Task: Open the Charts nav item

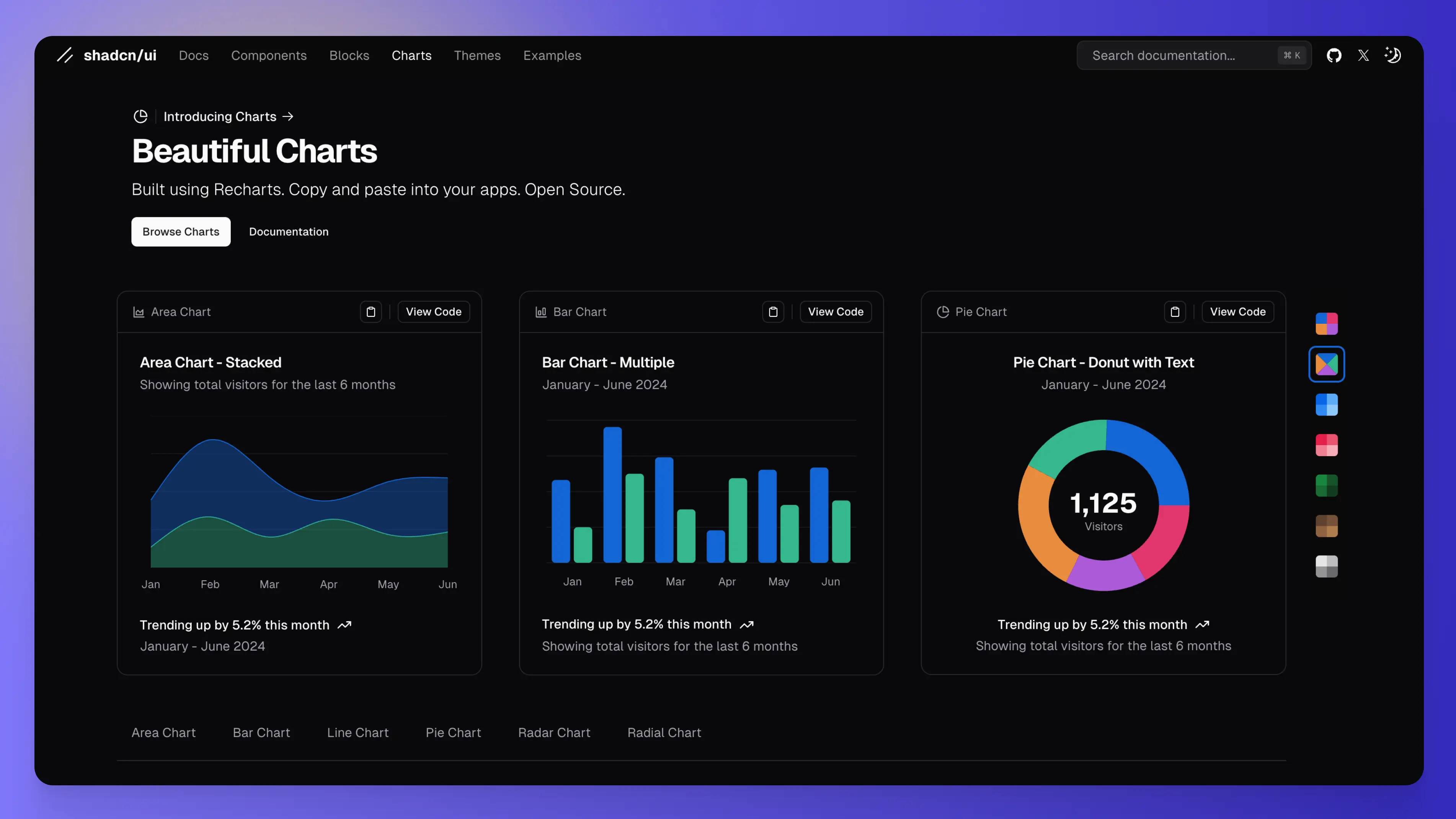Action: [x=411, y=55]
